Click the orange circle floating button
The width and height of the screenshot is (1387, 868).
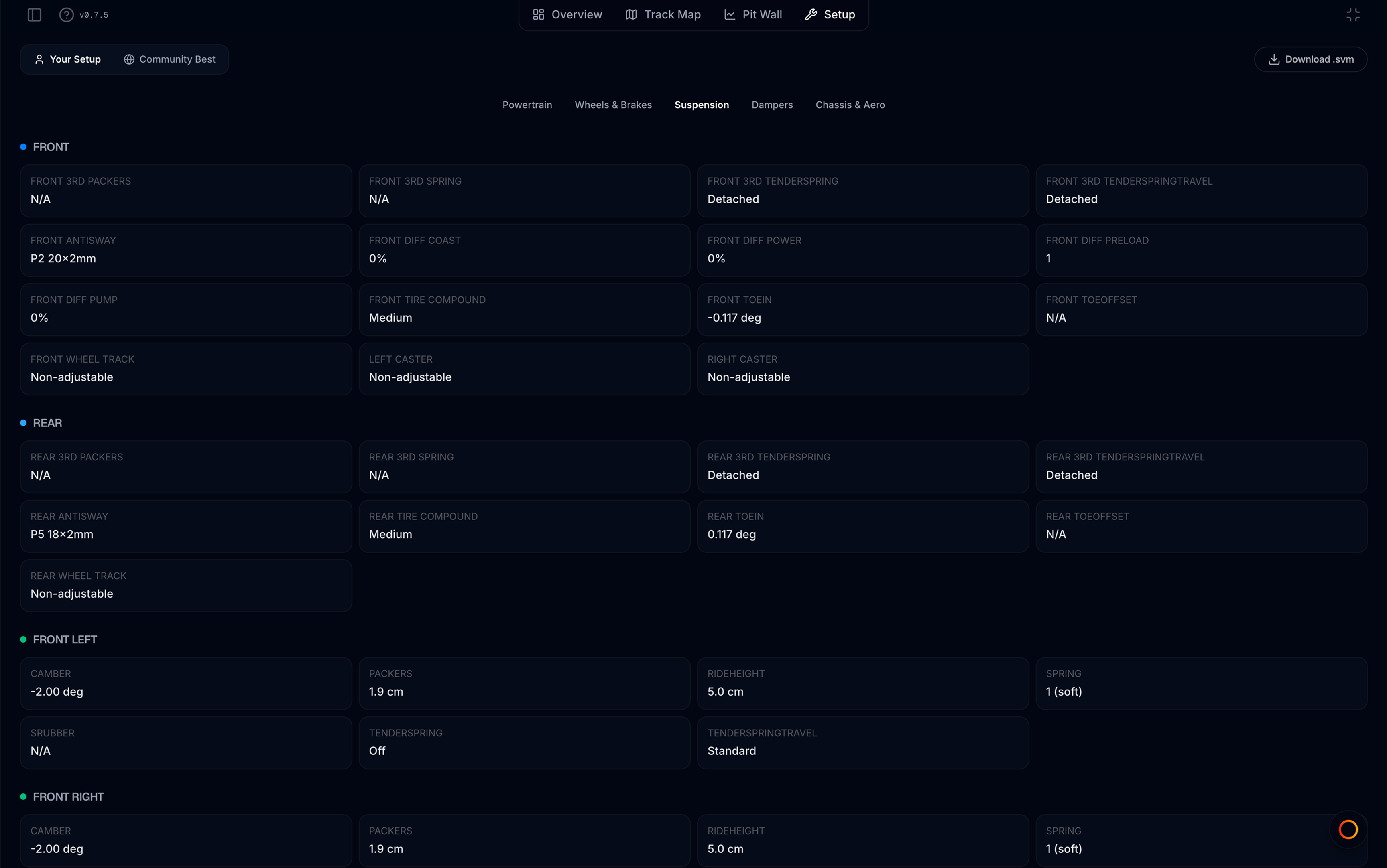(1348, 829)
